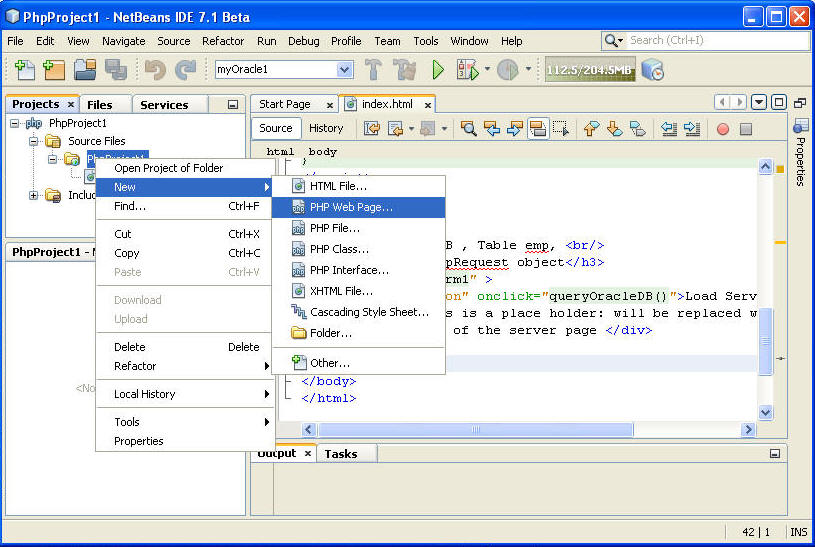The width and height of the screenshot is (815, 547).
Task: Select PHP Web Page from New submenu
Action: pos(358,207)
